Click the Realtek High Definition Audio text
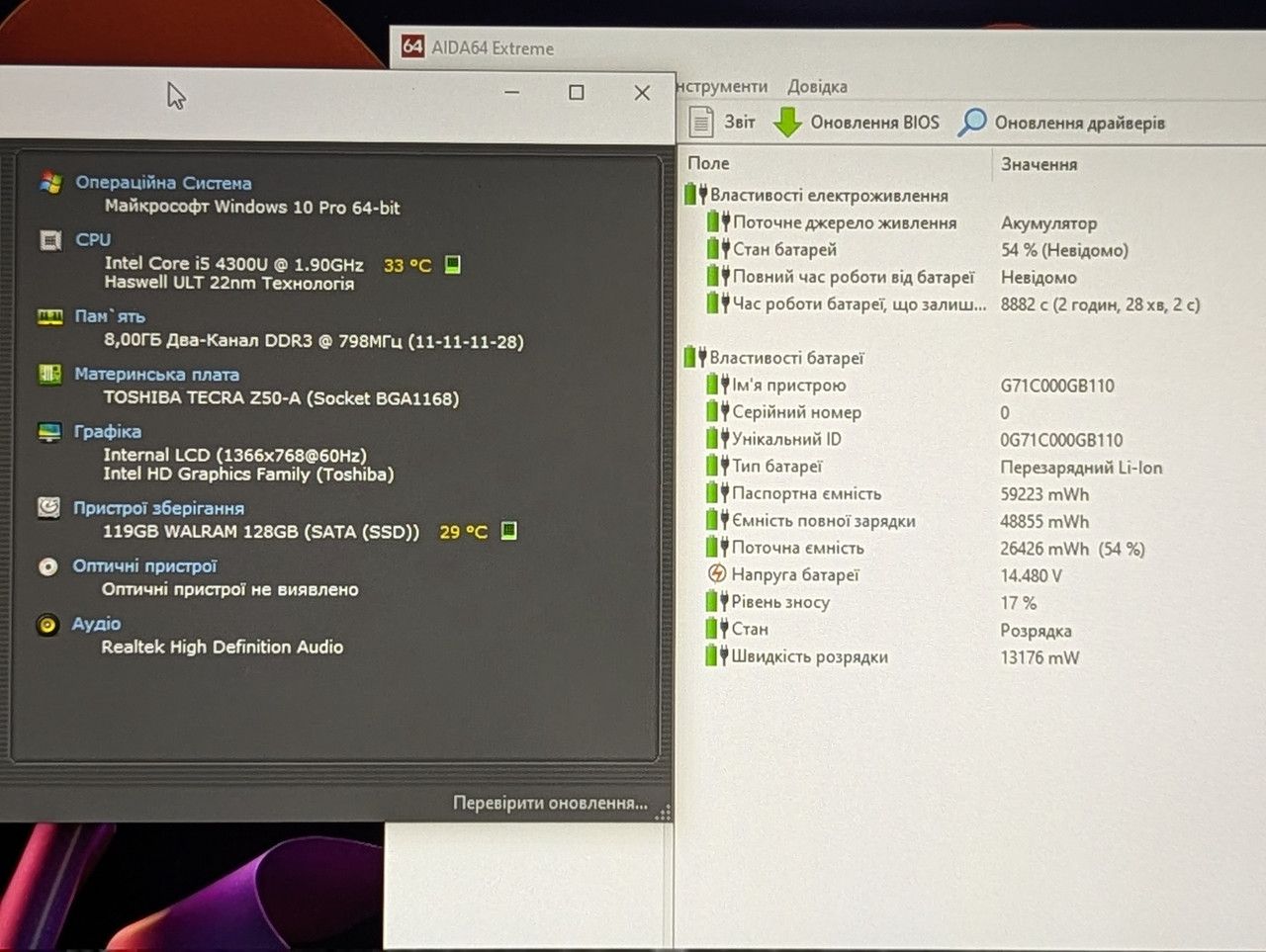1266x952 pixels. [223, 647]
